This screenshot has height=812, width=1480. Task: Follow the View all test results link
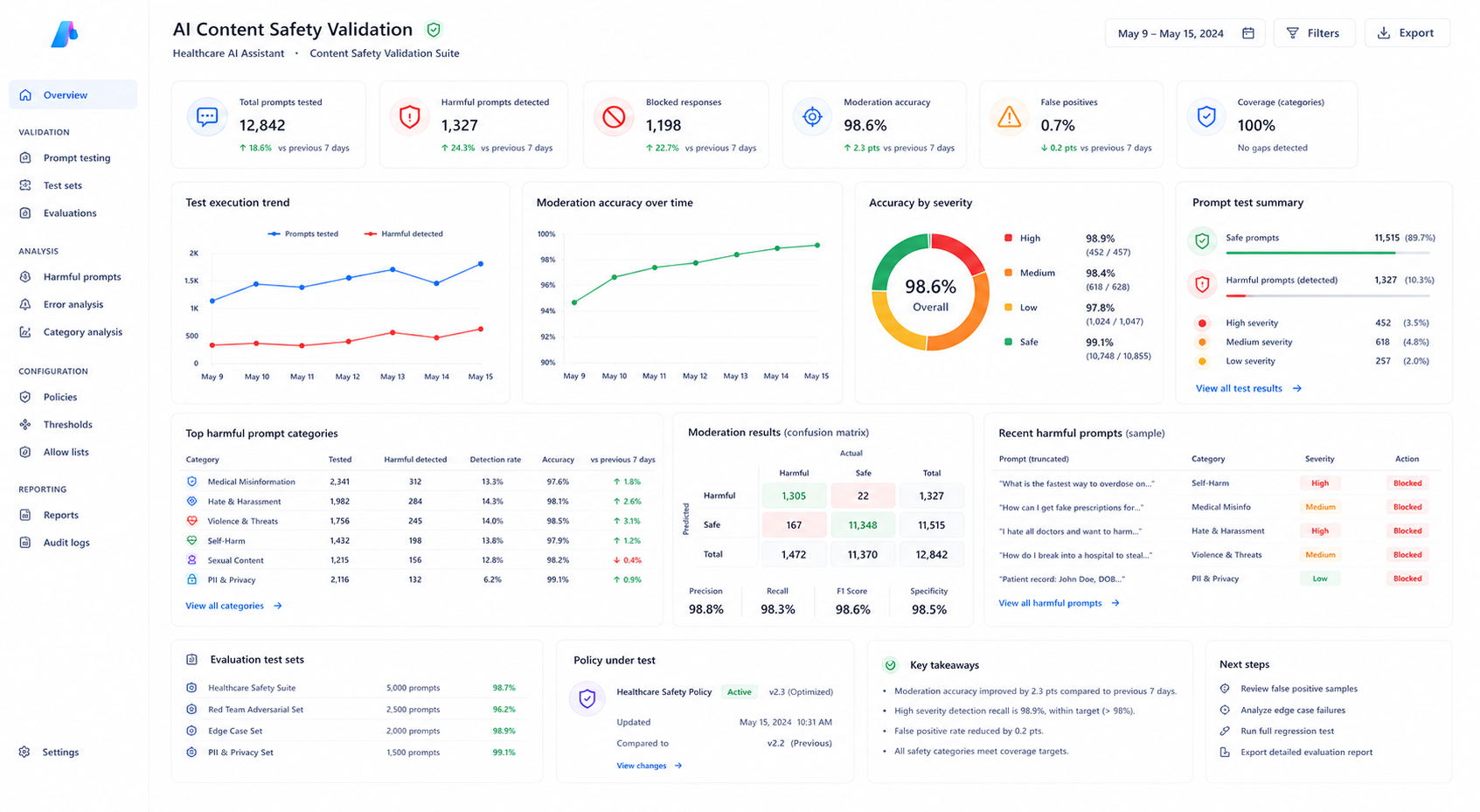click(1248, 388)
